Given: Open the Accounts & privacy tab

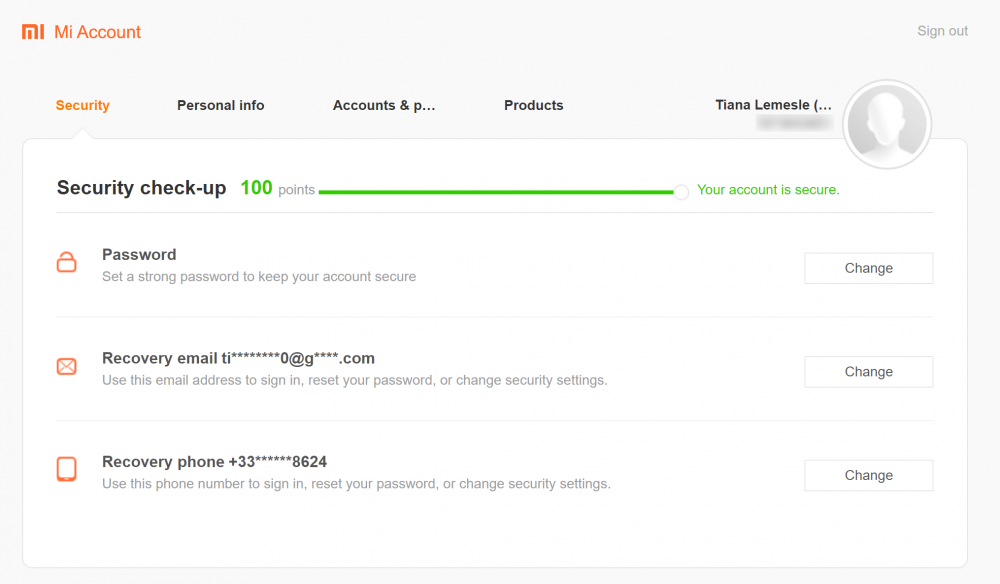Looking at the screenshot, I should [384, 105].
